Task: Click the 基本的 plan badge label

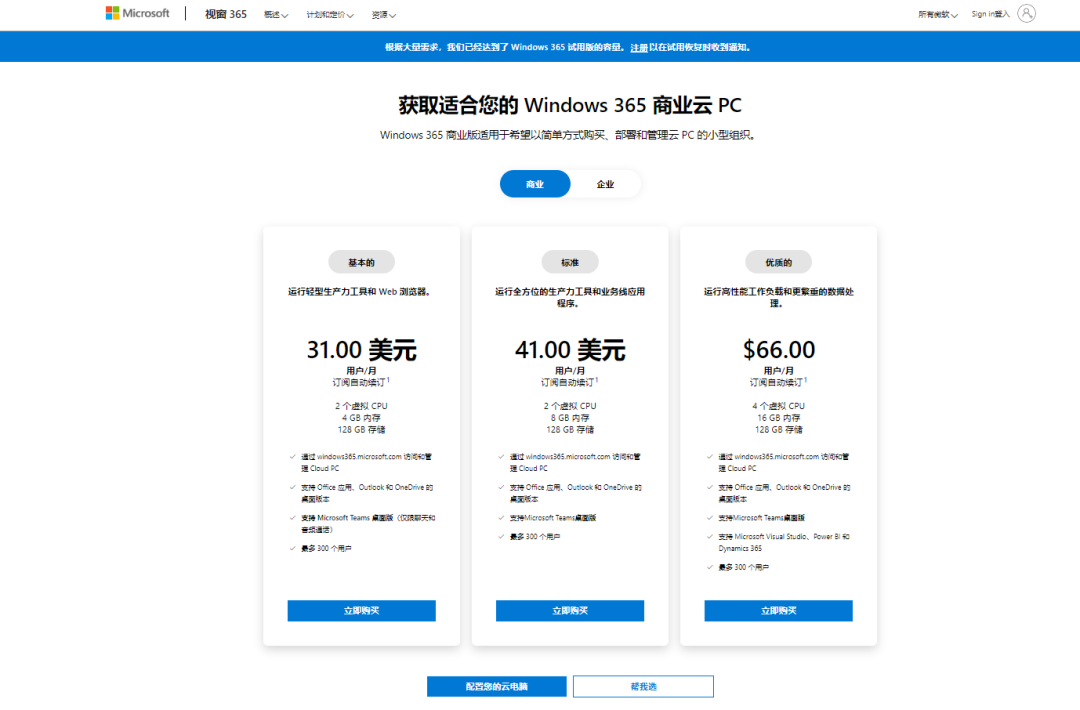Action: click(x=361, y=261)
